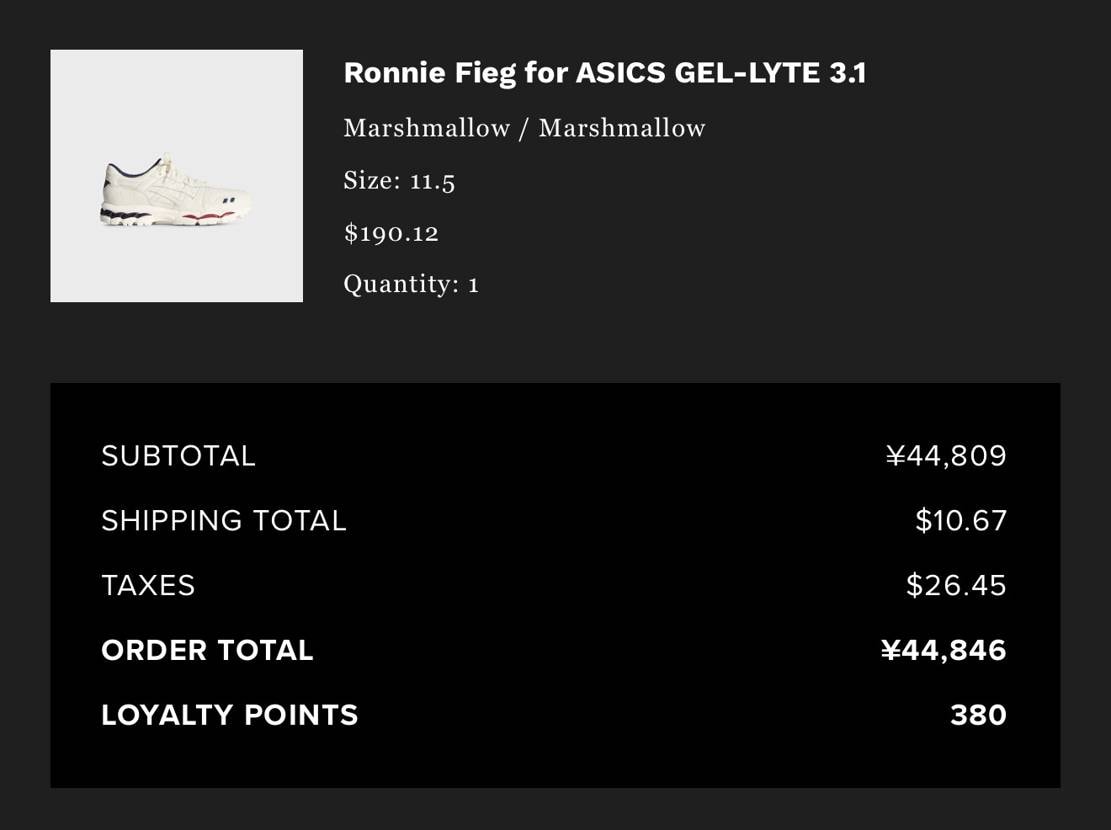Click the ¥44,809 subtotal amount
Viewport: 1111px width, 830px height.
point(946,456)
